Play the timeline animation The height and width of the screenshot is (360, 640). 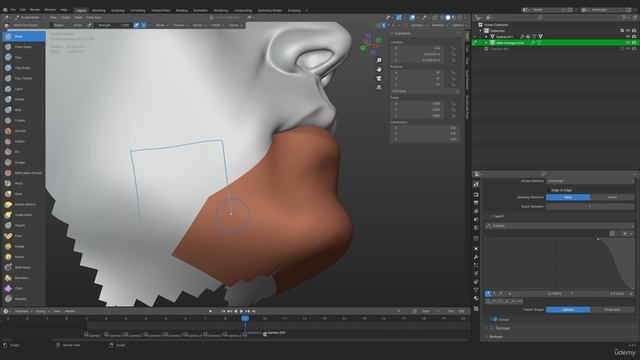[241, 311]
